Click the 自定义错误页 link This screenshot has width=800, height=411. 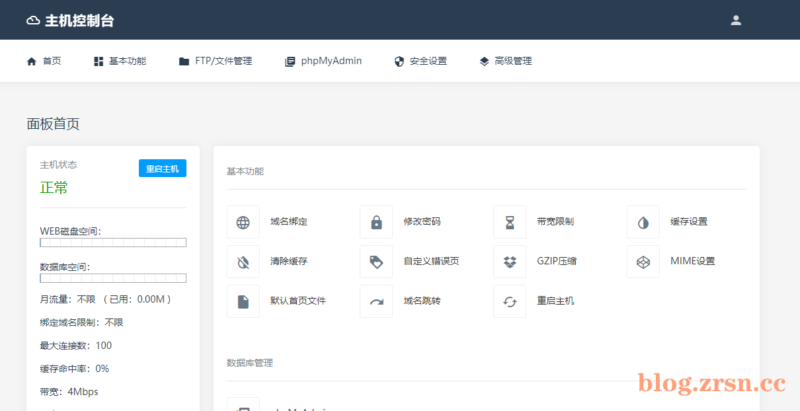431,262
